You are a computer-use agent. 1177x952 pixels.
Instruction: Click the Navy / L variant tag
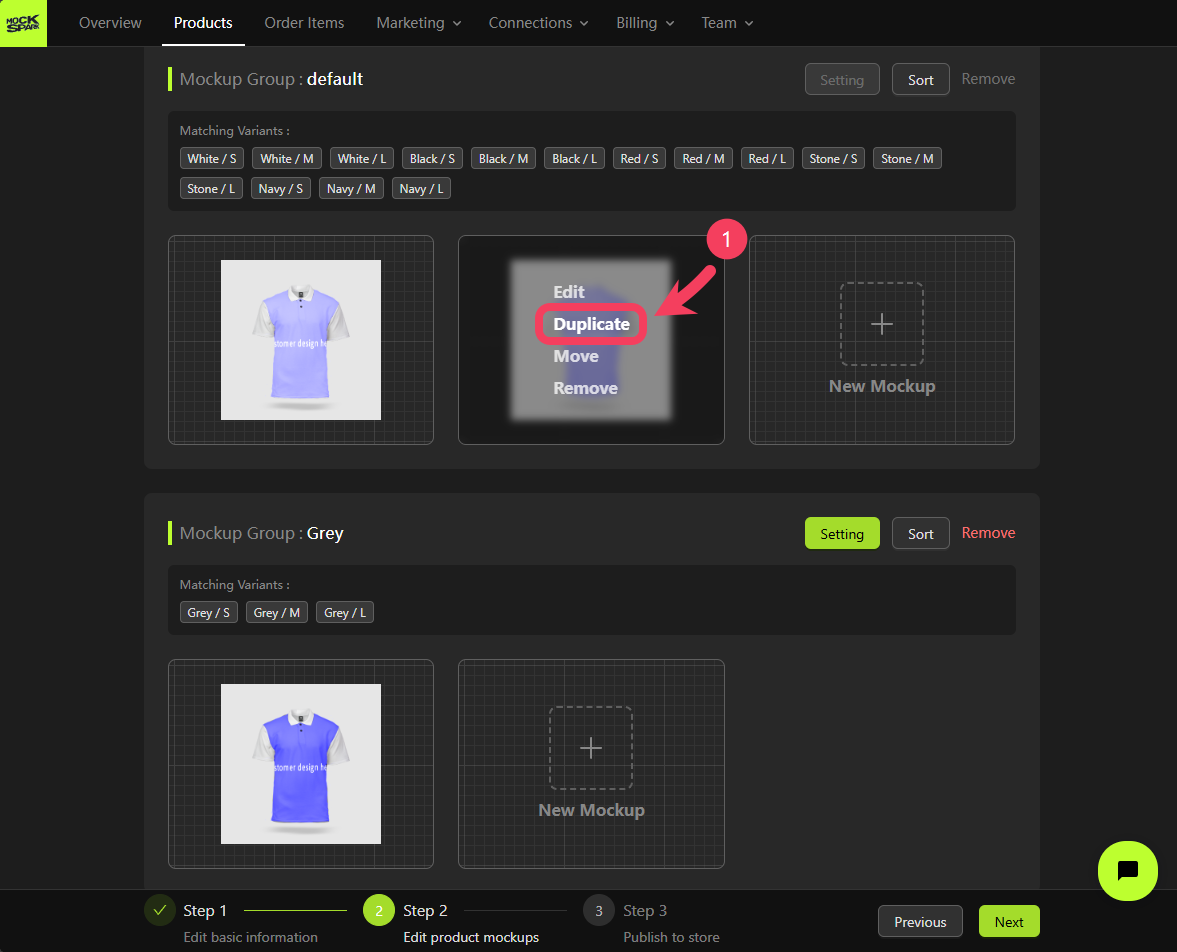tap(421, 188)
